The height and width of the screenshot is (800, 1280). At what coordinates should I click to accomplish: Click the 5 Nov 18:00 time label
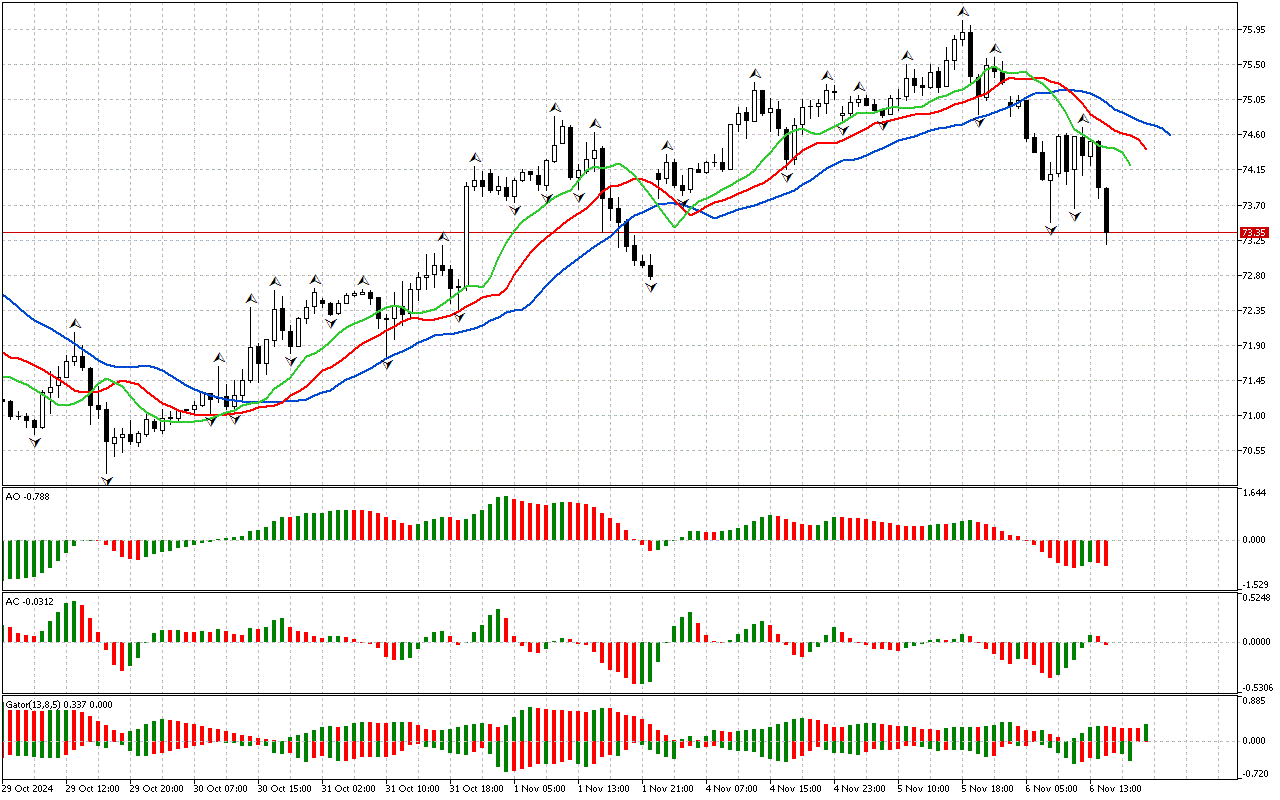click(989, 788)
